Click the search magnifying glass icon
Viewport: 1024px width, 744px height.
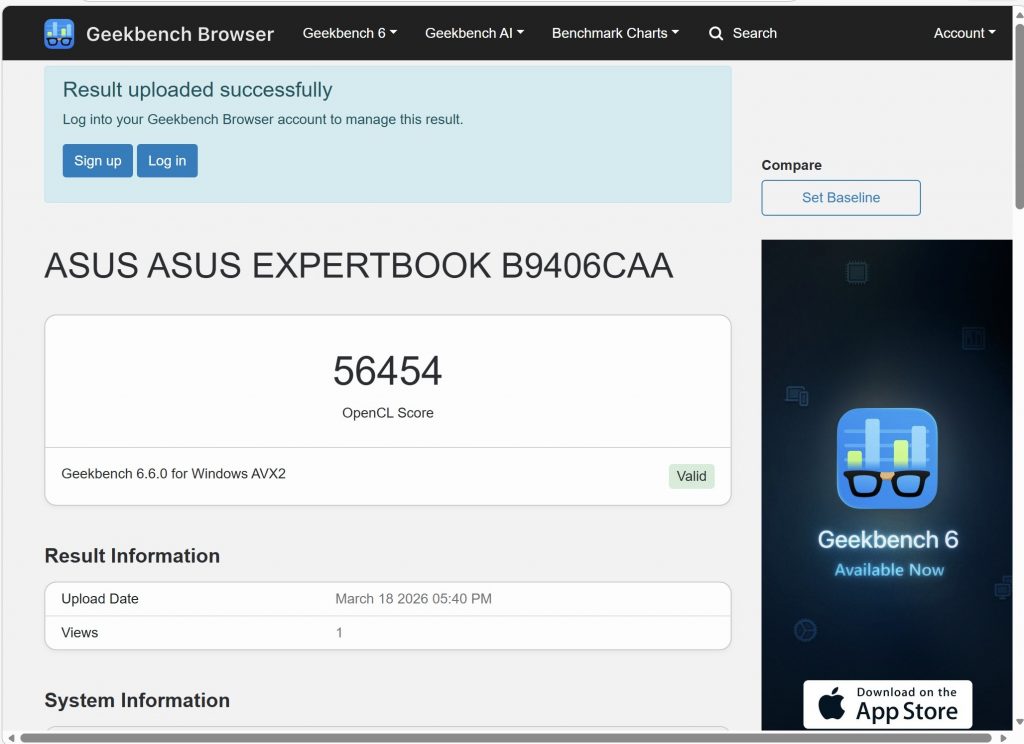click(716, 33)
